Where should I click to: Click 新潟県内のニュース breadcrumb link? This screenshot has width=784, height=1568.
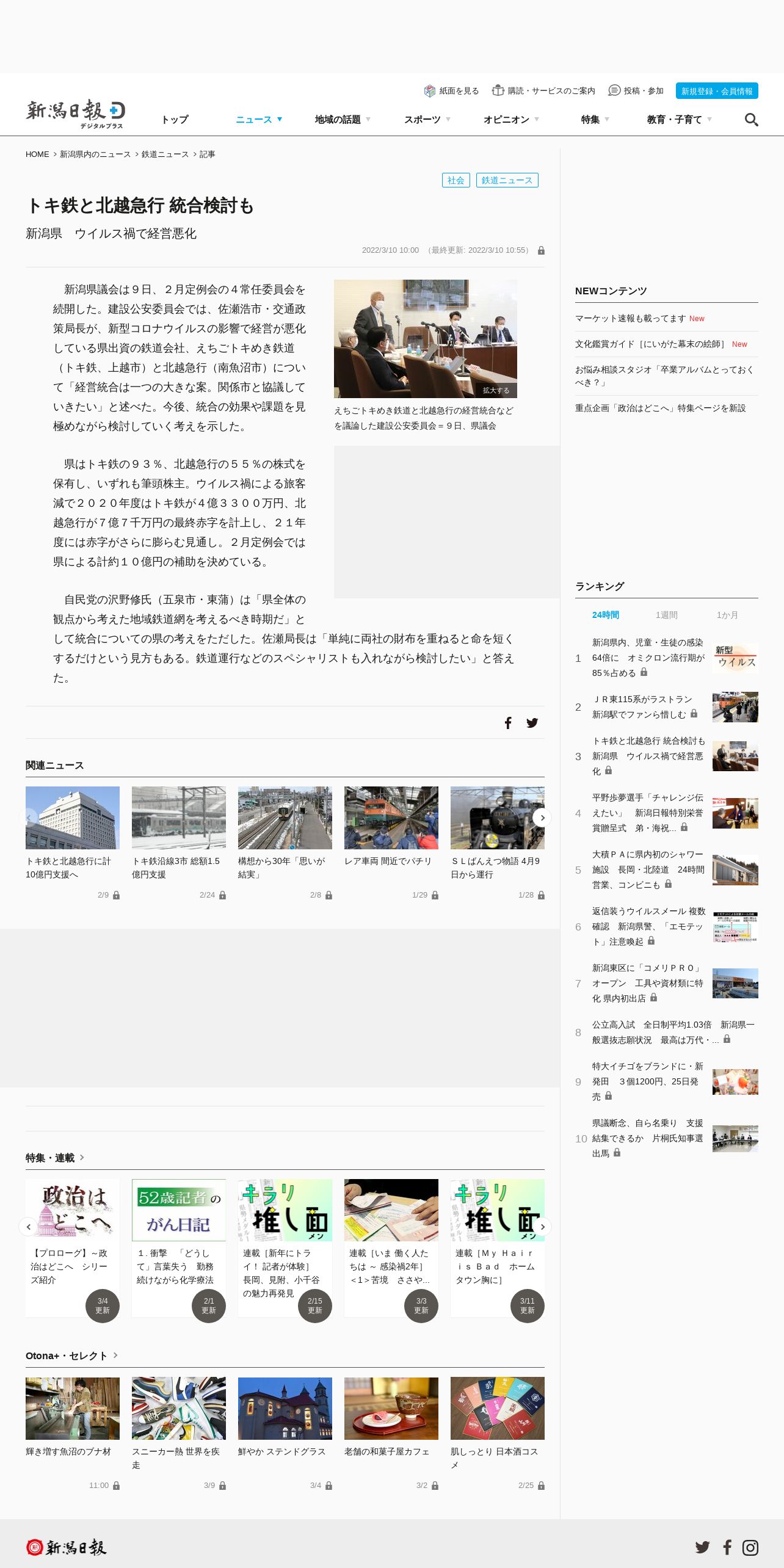(x=95, y=154)
